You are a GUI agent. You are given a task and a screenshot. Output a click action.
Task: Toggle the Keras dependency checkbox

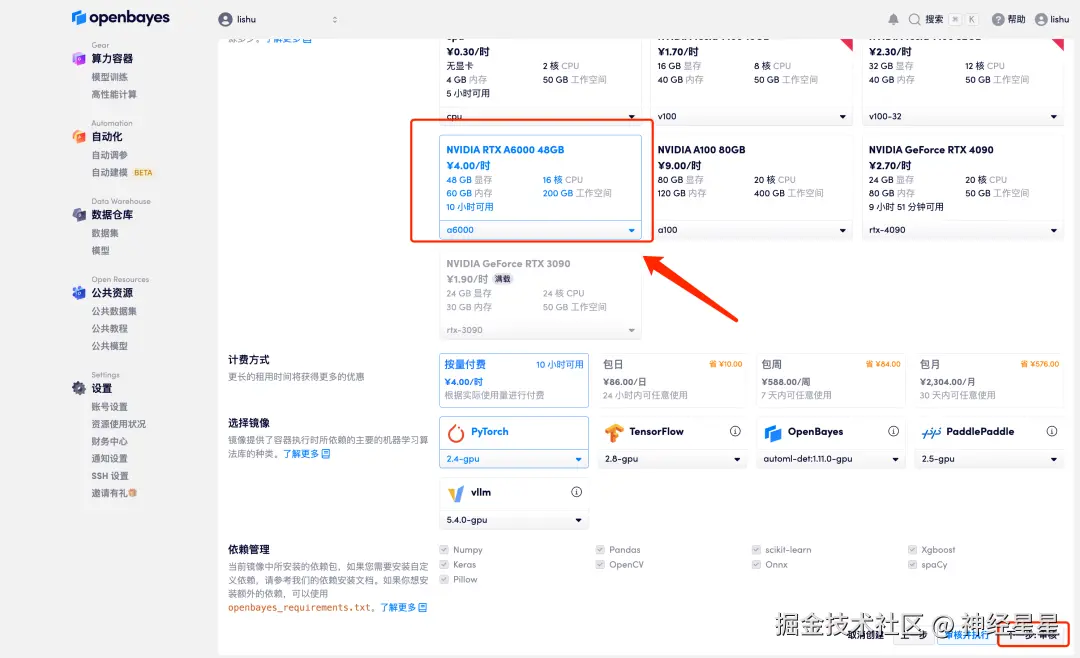point(444,564)
